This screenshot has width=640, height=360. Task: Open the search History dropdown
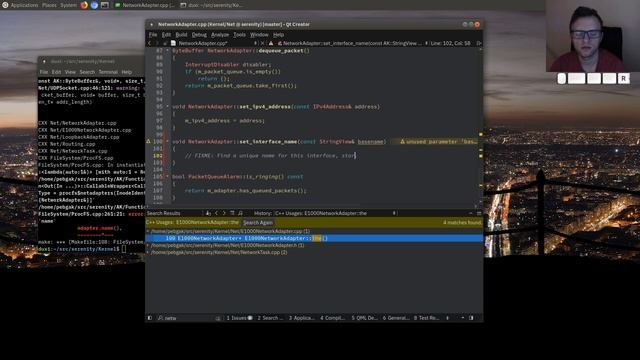[x=336, y=213]
